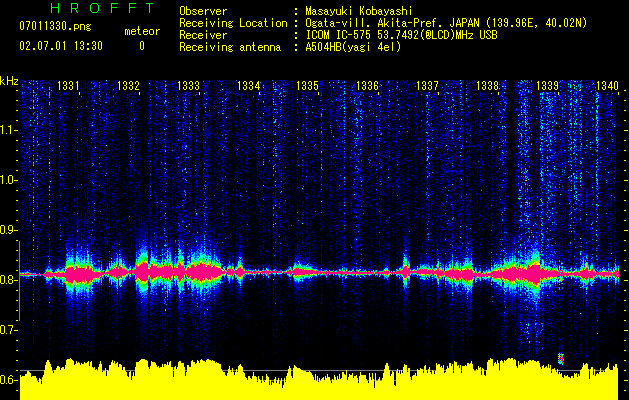The height and width of the screenshot is (400, 629).
Task: Click the 1331 time marker
Action: pos(68,86)
